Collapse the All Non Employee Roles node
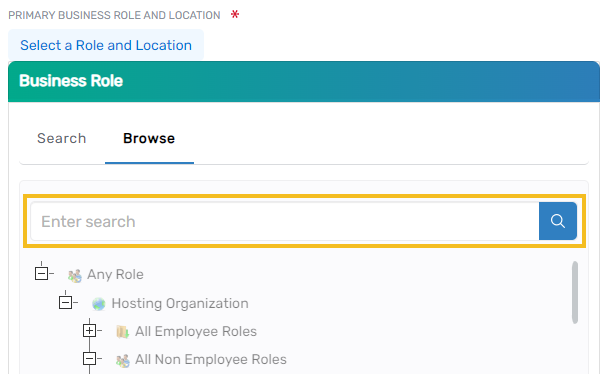Image resolution: width=611 pixels, height=374 pixels. point(89,359)
